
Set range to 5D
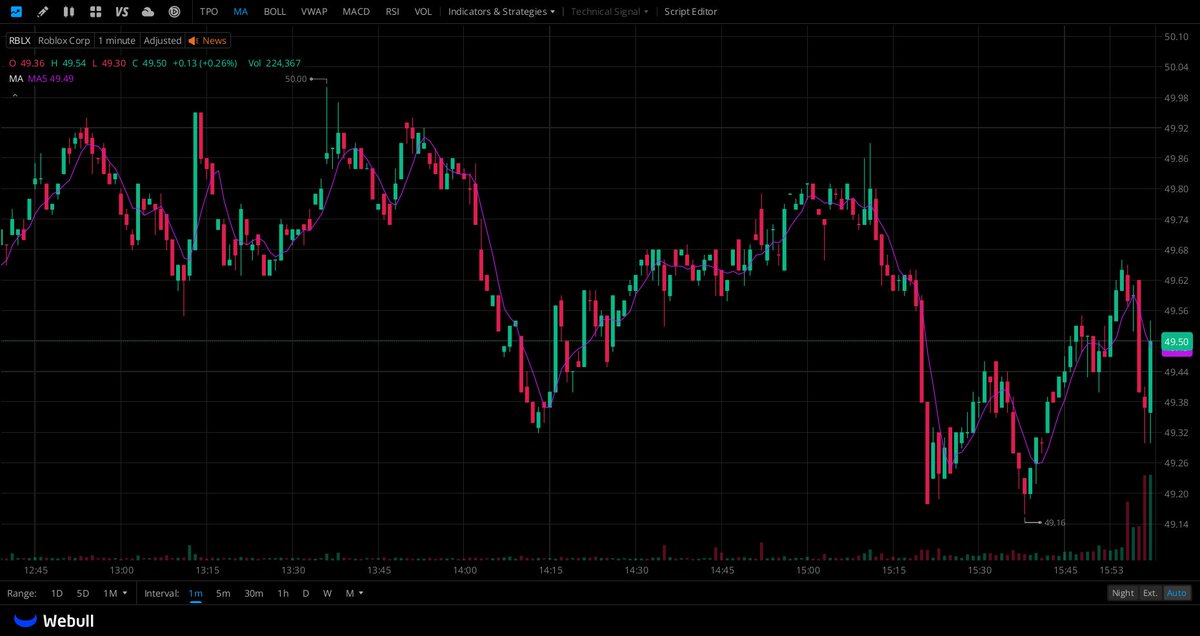click(x=83, y=593)
